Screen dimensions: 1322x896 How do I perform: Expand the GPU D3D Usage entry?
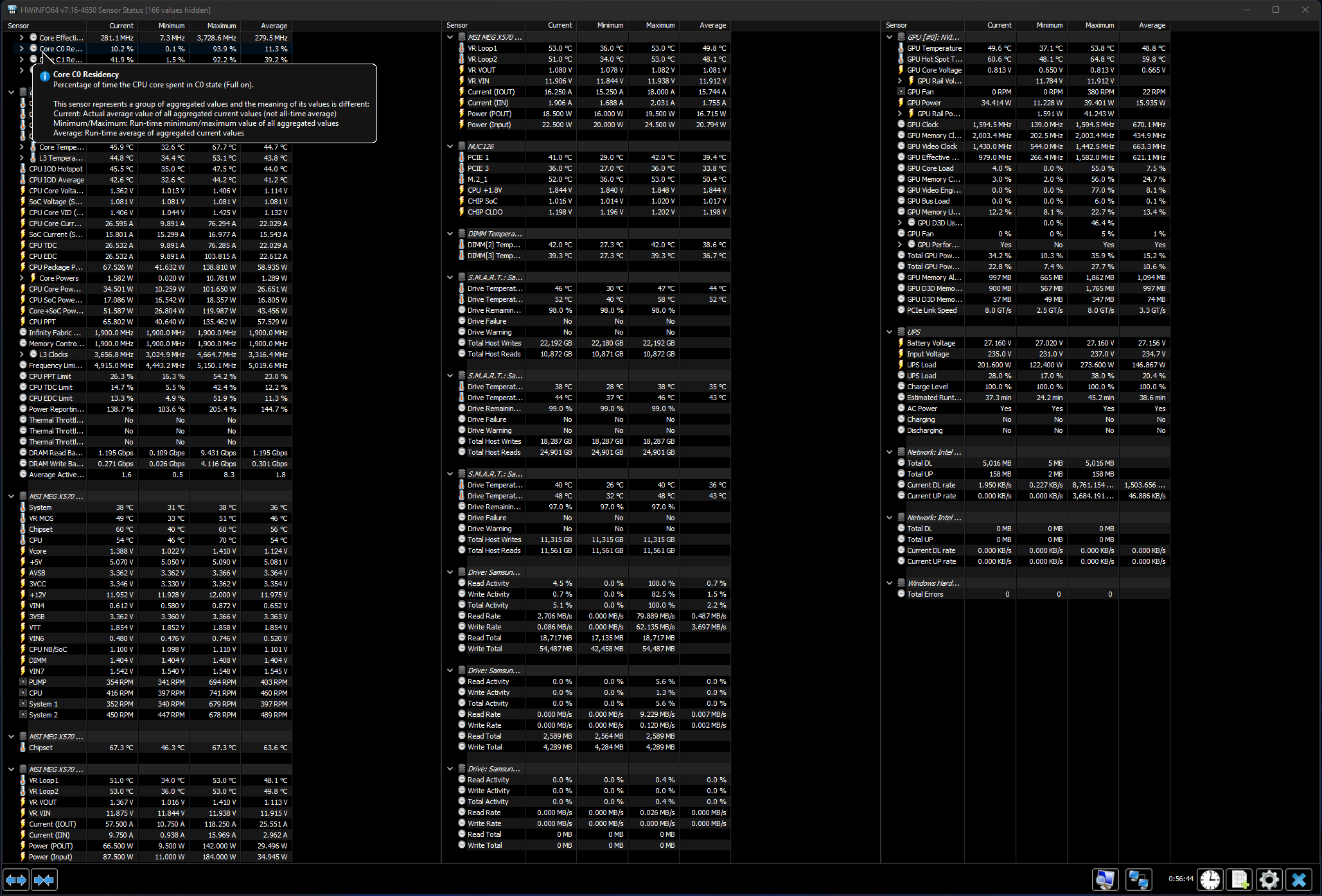point(900,223)
